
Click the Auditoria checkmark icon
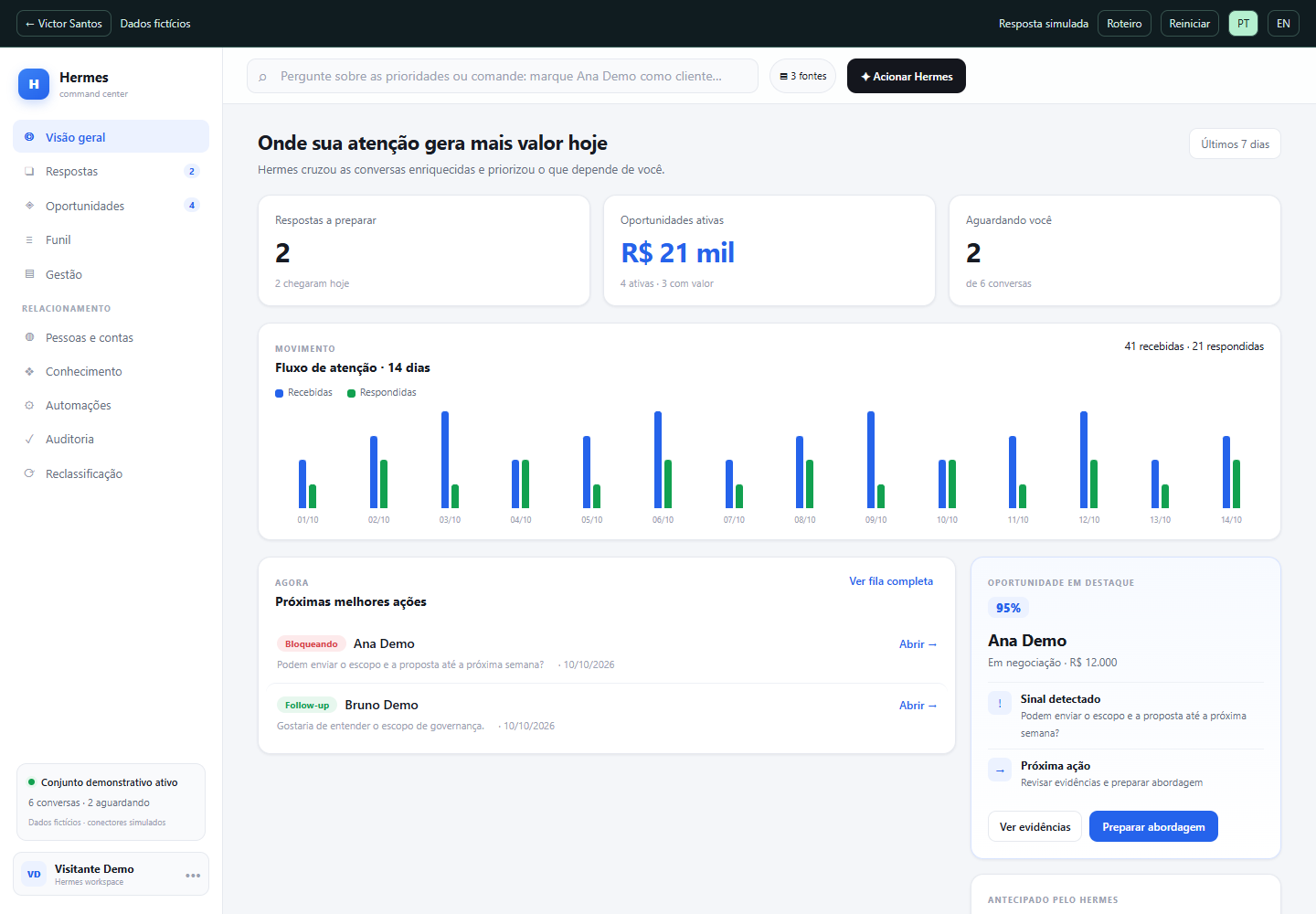[x=29, y=439]
